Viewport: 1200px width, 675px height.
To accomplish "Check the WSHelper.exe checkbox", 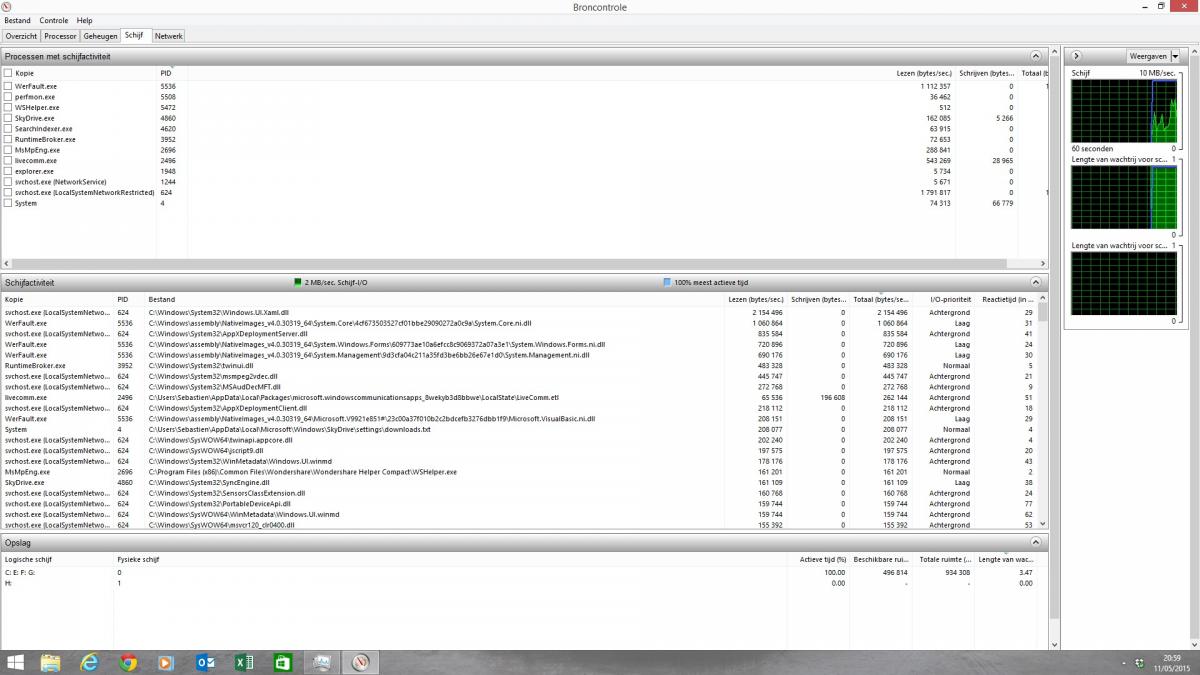I will [x=8, y=108].
